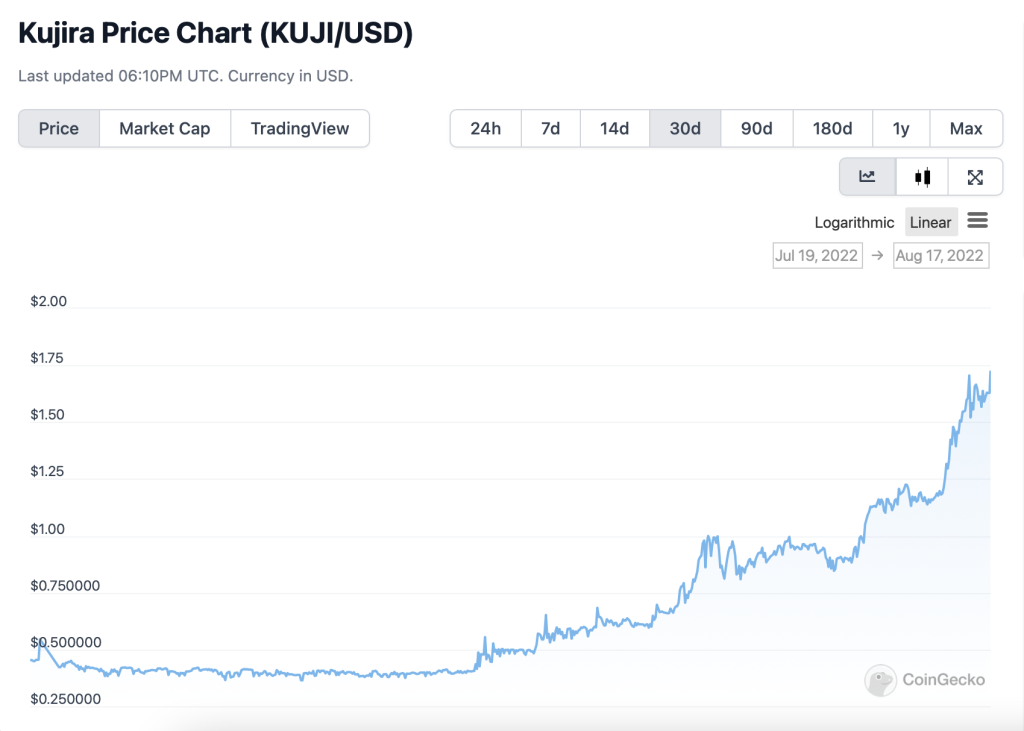Toggle Linear scale
The width and height of the screenshot is (1024, 731).
931,222
